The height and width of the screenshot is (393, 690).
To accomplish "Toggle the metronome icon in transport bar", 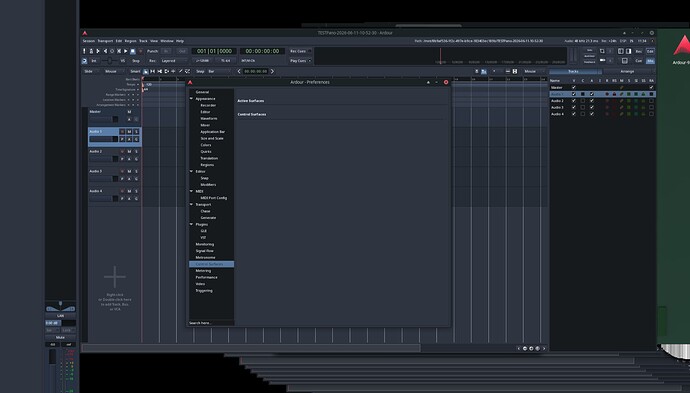I will coord(91,51).
